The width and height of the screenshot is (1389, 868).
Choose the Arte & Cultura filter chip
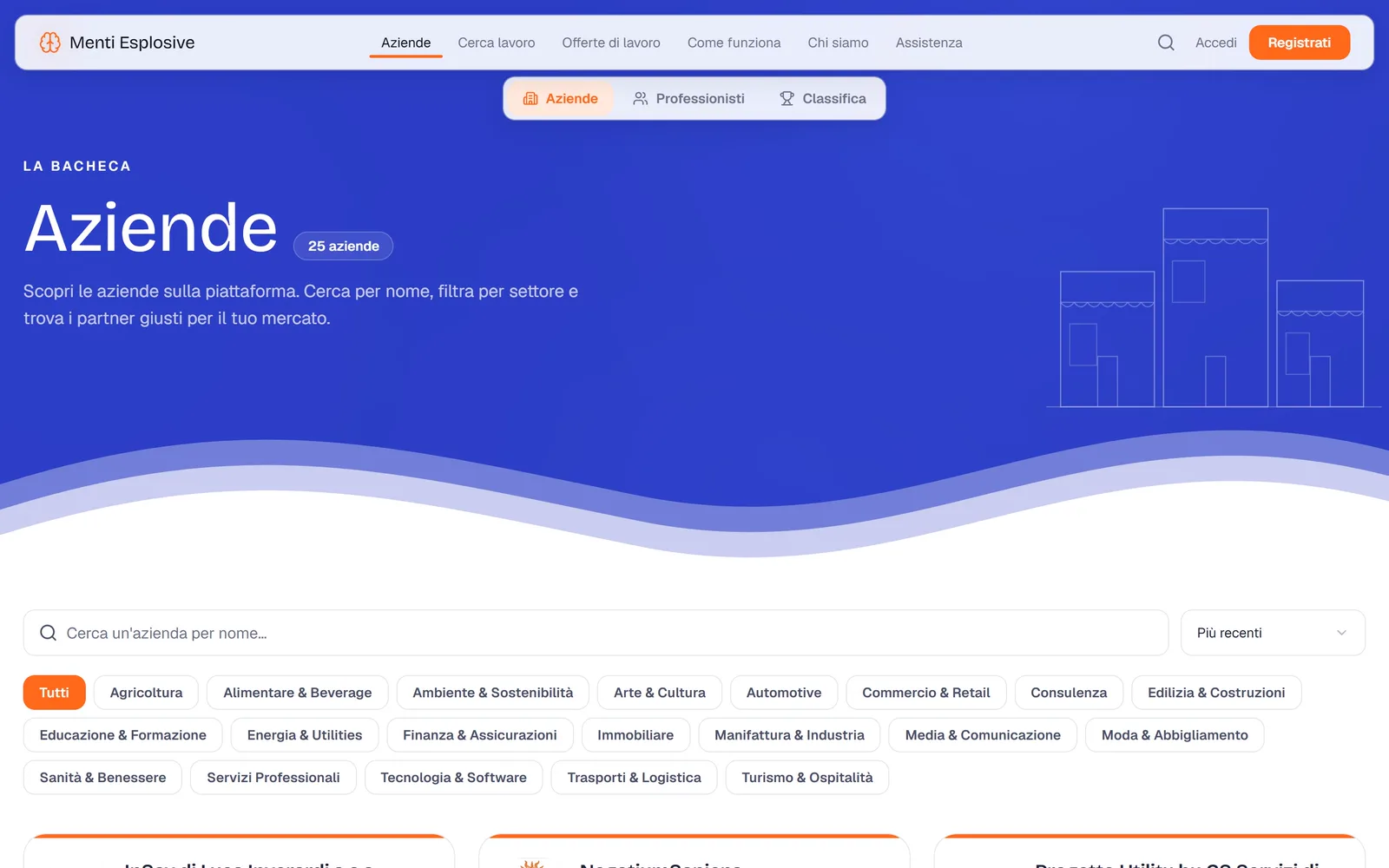click(659, 693)
